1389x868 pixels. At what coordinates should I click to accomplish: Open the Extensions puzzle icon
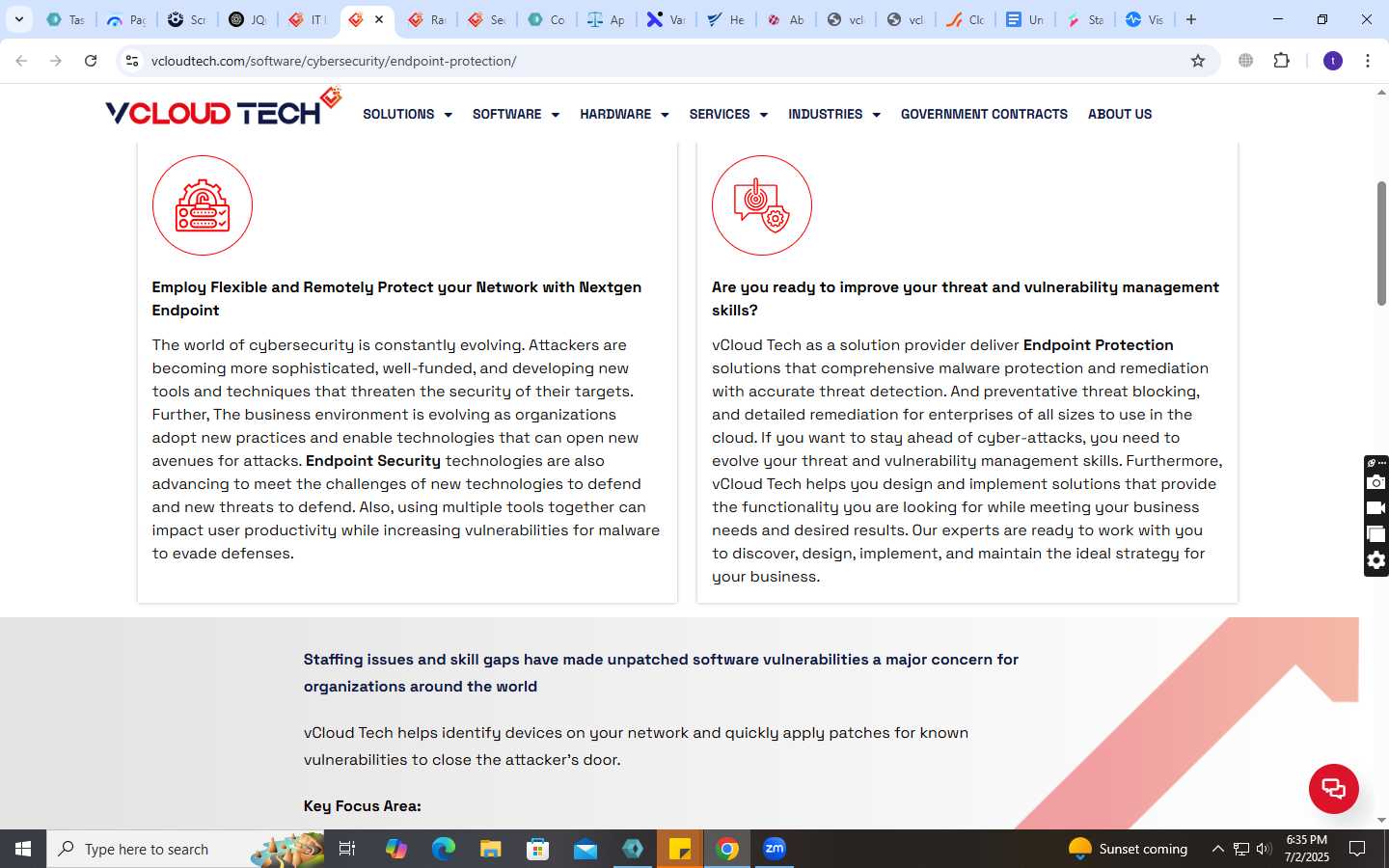(1281, 61)
